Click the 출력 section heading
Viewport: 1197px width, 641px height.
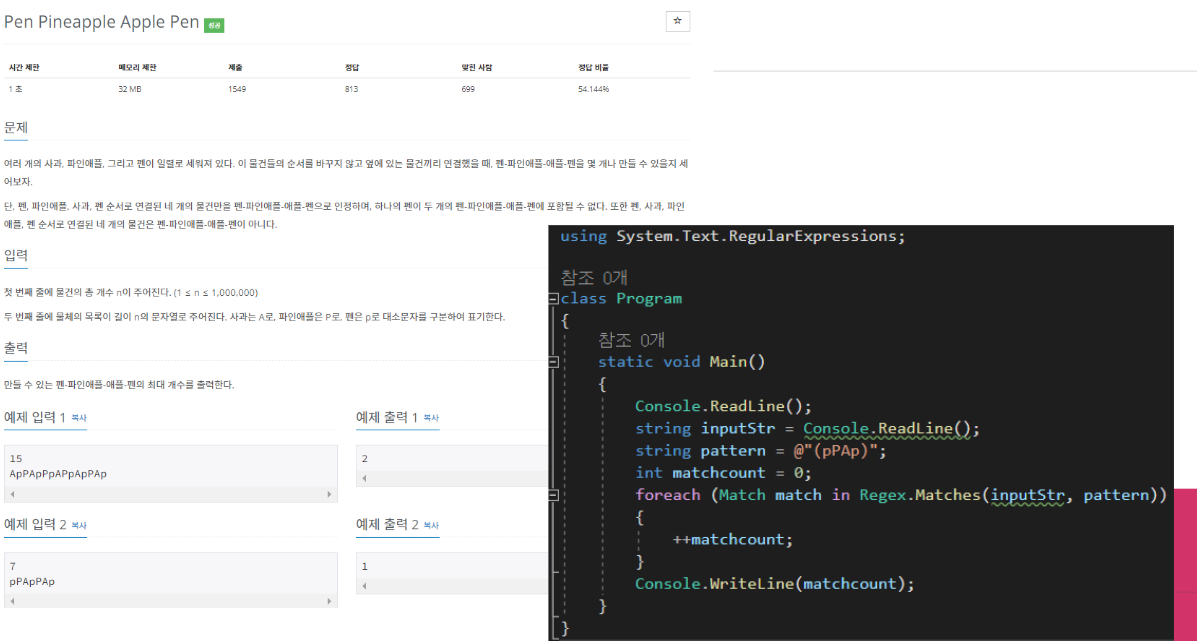[16, 347]
